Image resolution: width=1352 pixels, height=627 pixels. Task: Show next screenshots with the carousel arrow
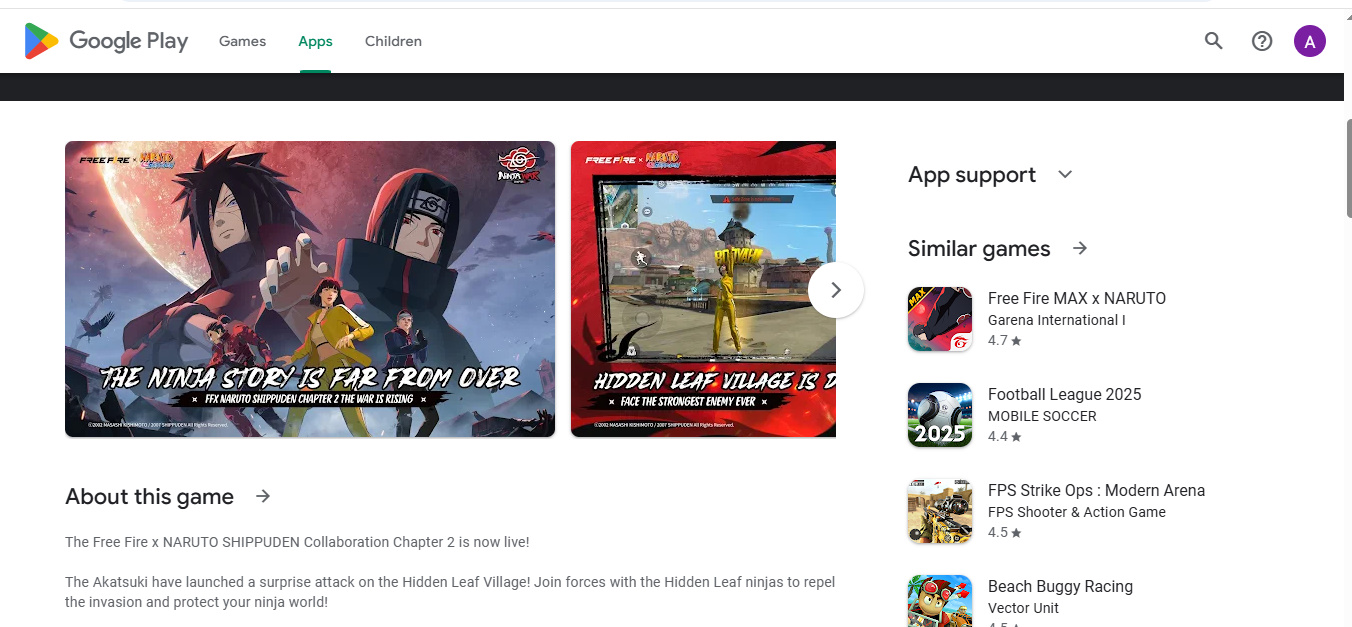pyautogui.click(x=836, y=290)
